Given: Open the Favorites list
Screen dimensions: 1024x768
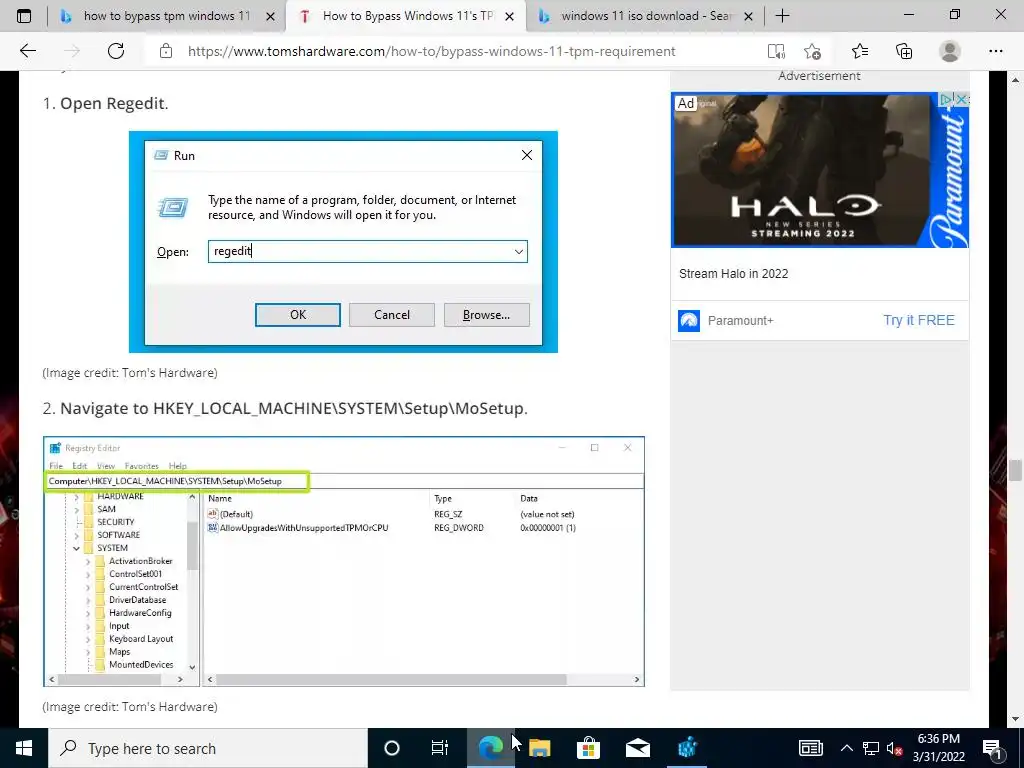Looking at the screenshot, I should (x=860, y=51).
